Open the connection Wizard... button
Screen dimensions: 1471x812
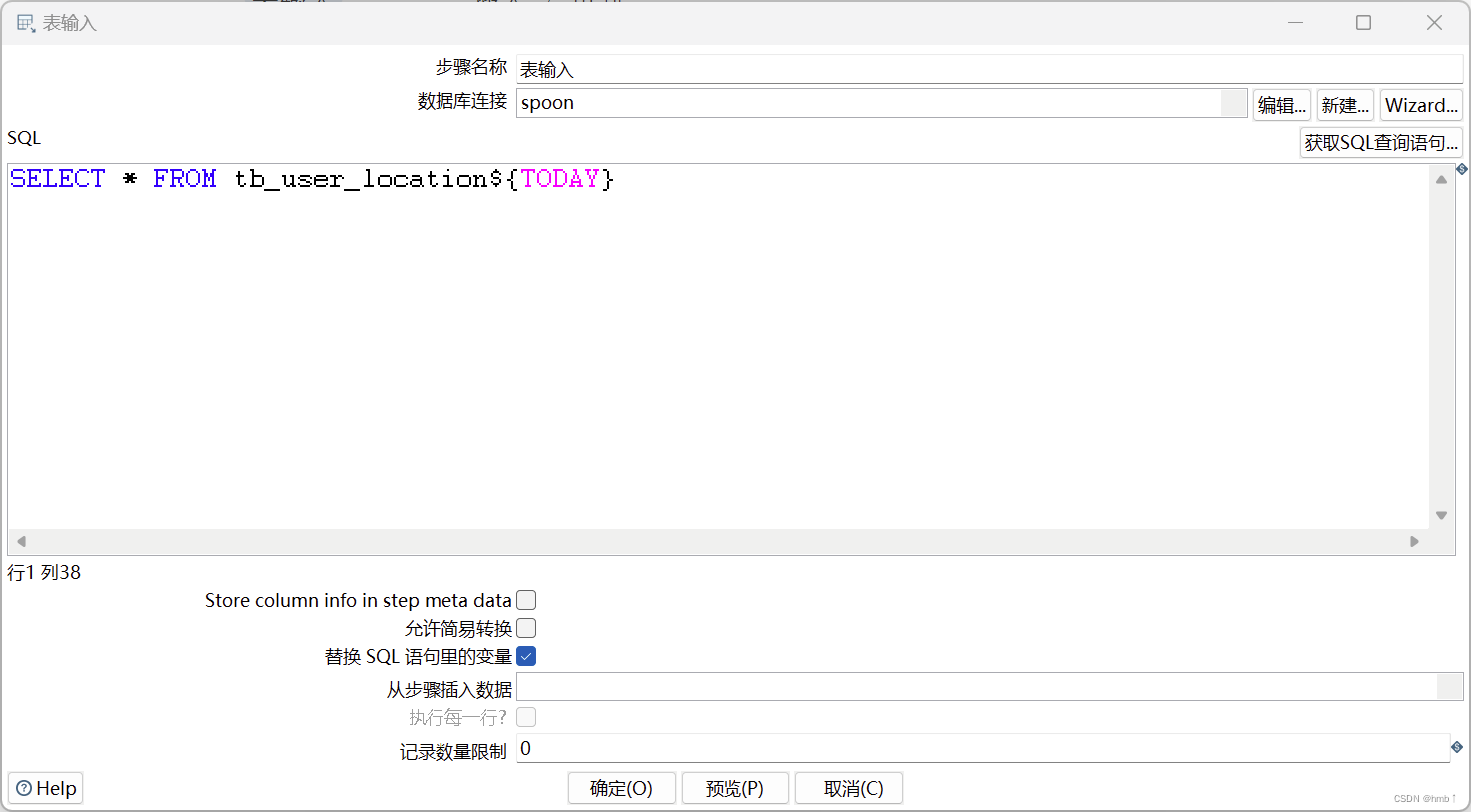point(1421,105)
